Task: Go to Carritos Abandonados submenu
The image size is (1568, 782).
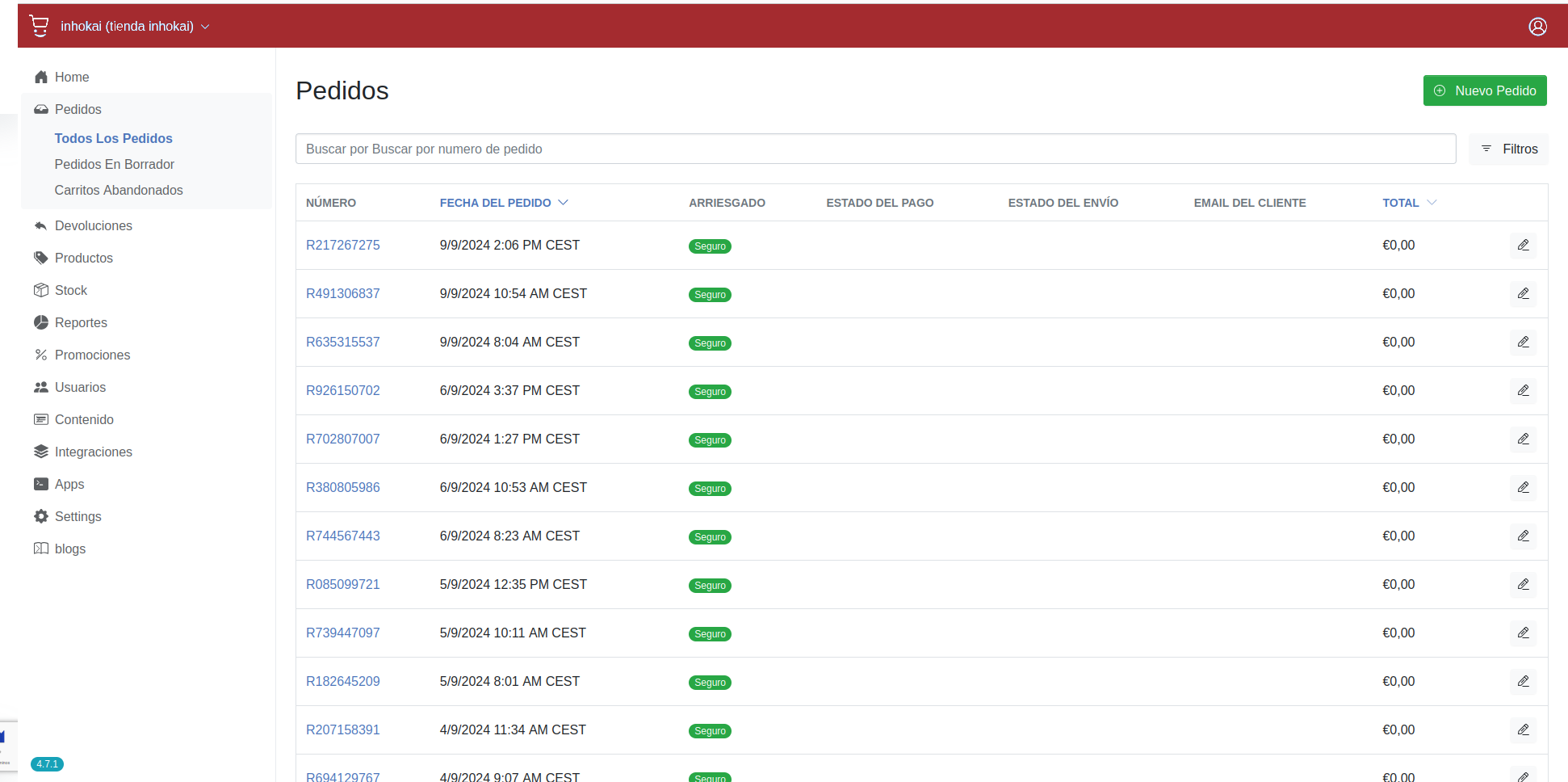Action: pyautogui.click(x=118, y=190)
